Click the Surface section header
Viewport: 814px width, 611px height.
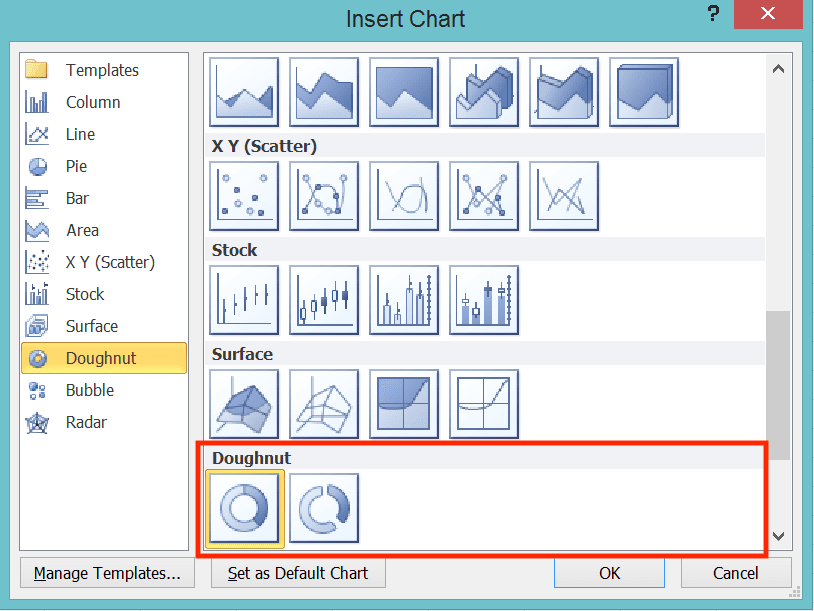pos(487,354)
